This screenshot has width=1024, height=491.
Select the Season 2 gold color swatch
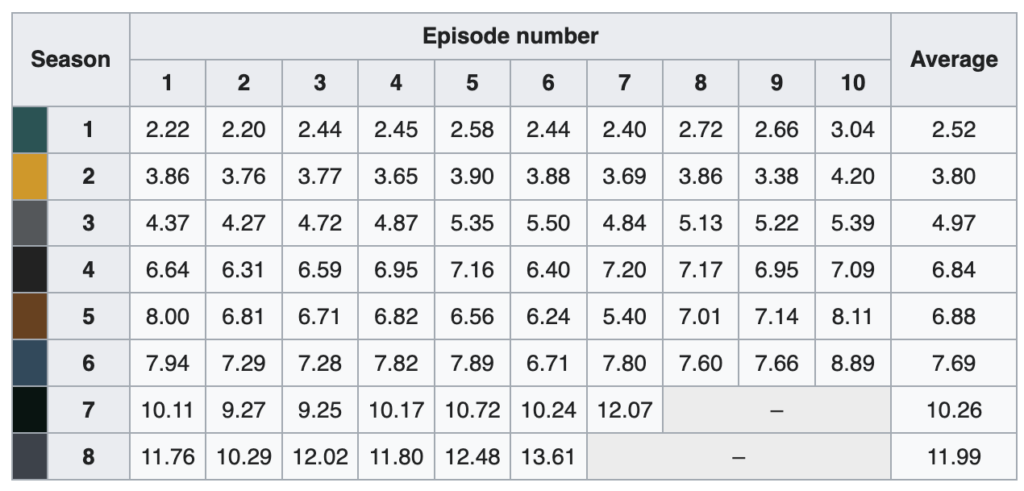[30, 176]
